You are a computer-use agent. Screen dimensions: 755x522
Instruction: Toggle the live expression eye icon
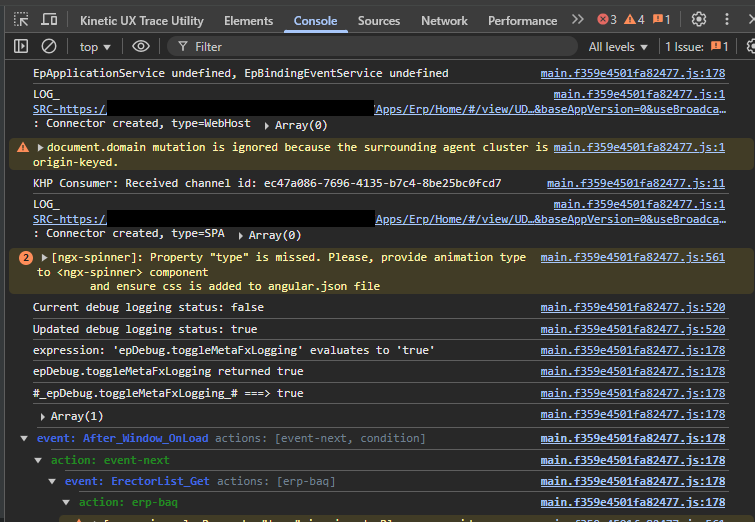(141, 46)
